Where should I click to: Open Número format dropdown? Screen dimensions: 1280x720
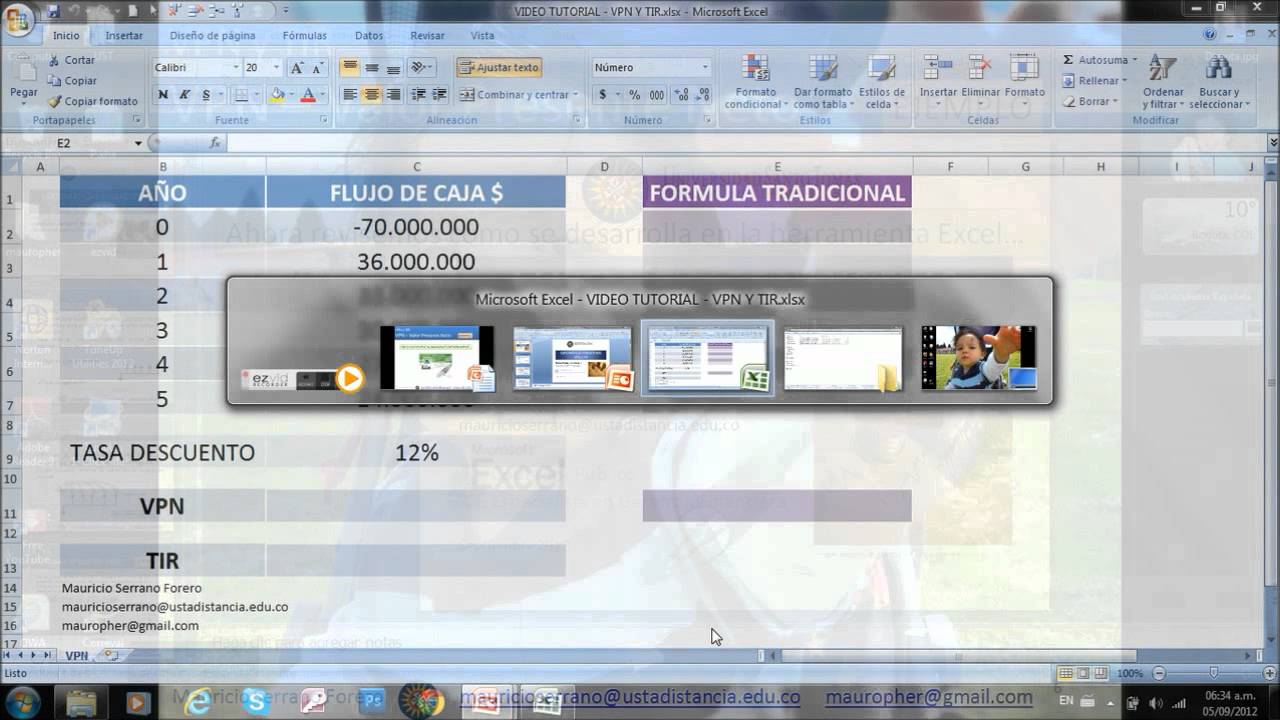click(x=705, y=68)
